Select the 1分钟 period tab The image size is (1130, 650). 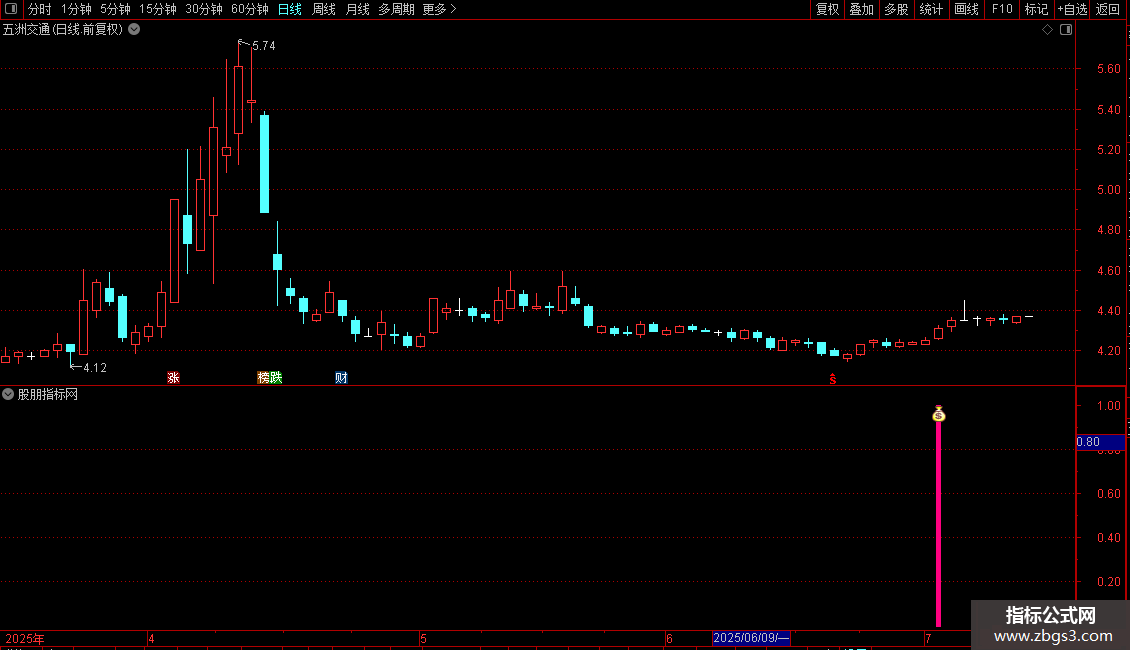coord(76,9)
